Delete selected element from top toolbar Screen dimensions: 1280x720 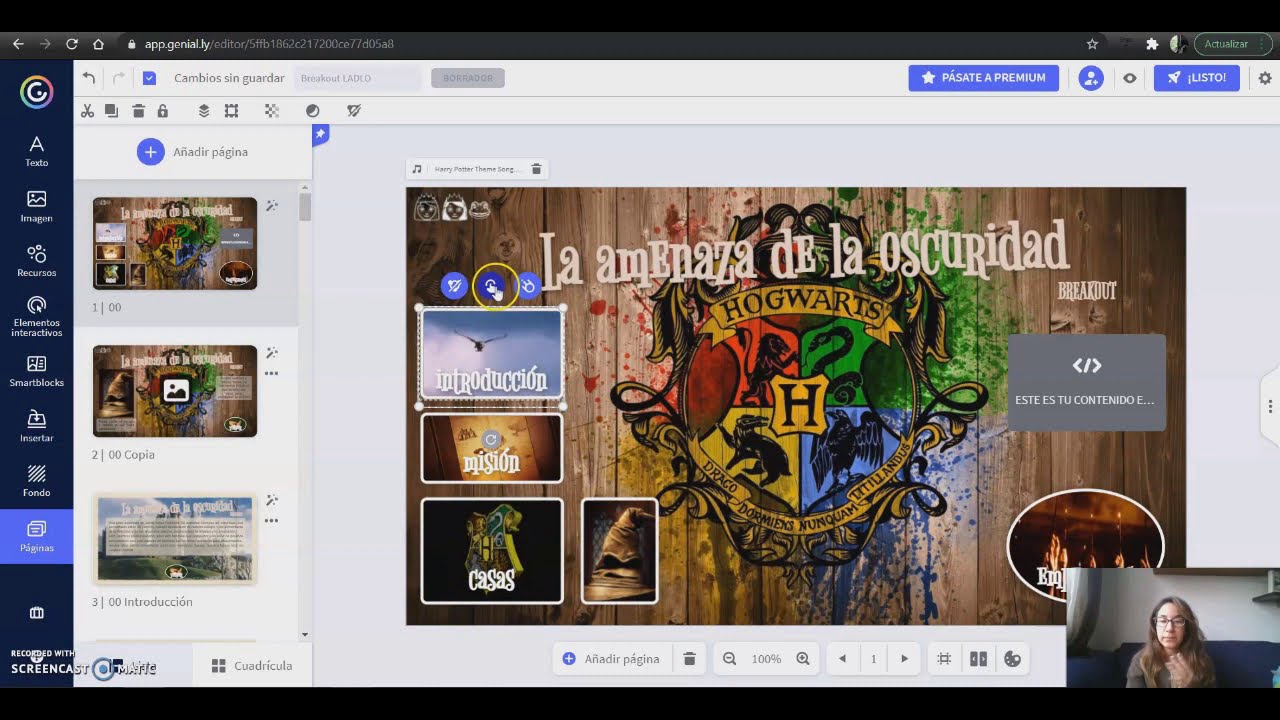pos(138,111)
